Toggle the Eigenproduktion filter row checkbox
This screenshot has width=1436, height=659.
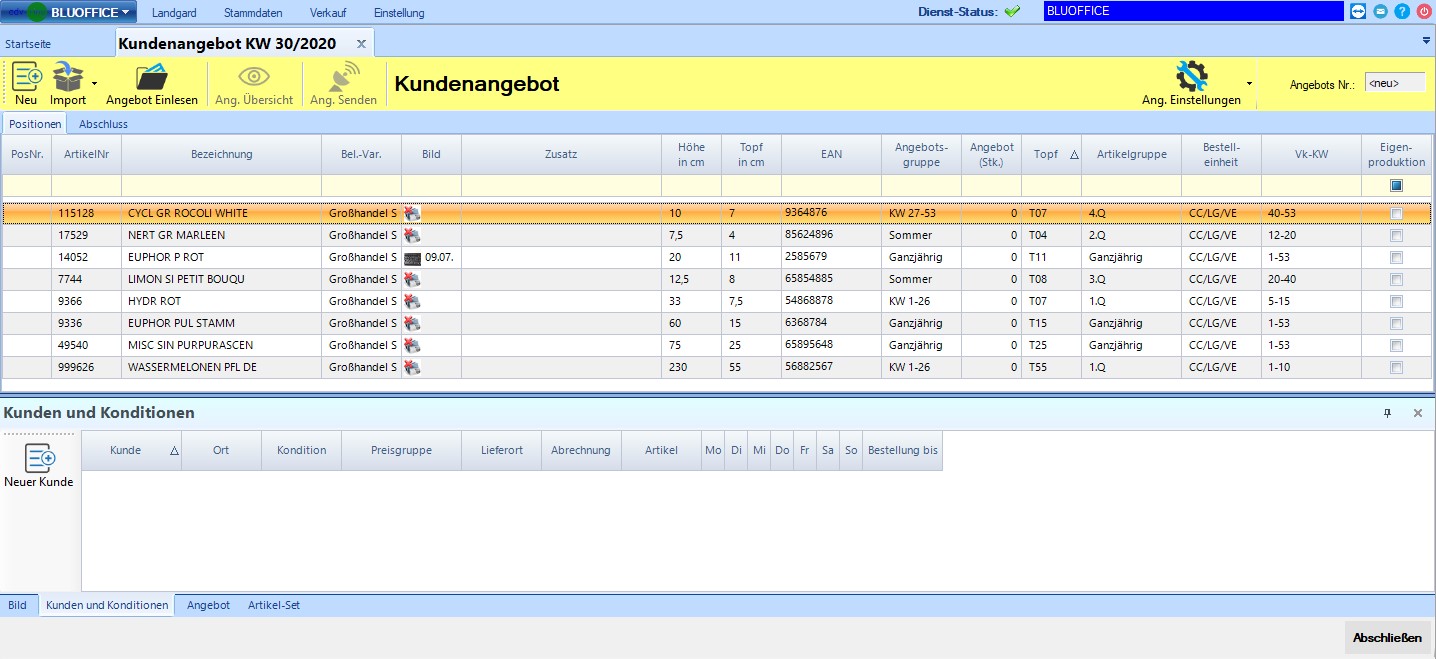pos(1396,185)
